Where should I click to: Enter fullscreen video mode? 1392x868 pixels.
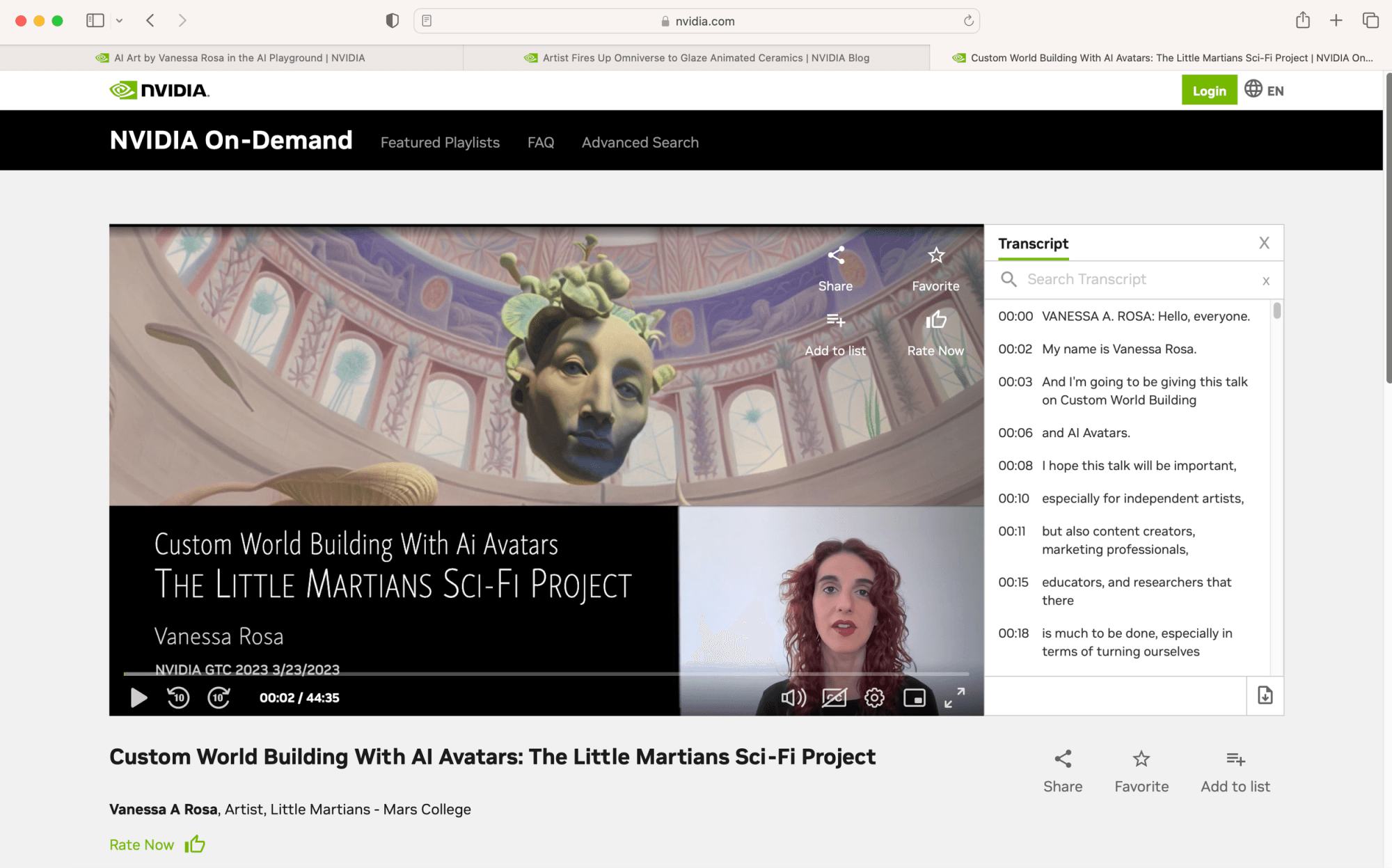click(x=955, y=697)
